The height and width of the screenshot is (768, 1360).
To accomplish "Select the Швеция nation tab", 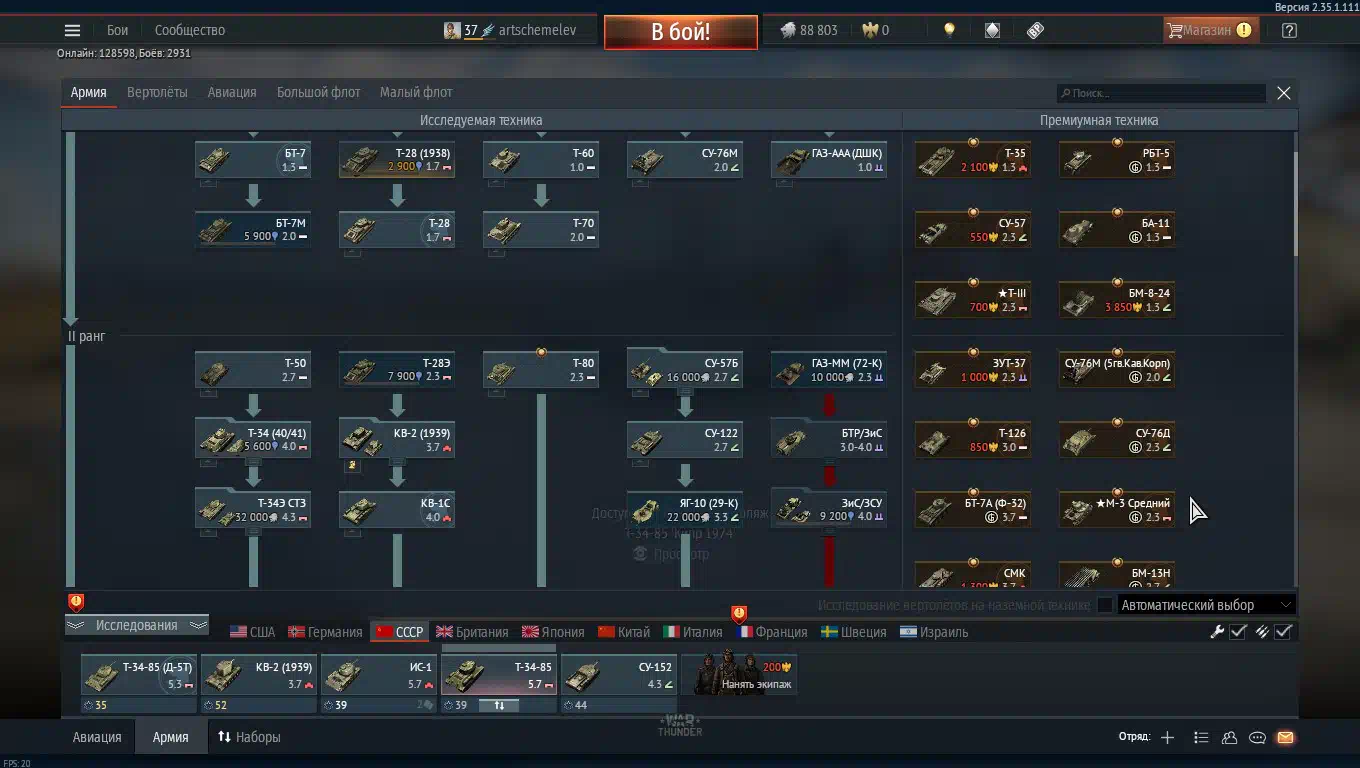I will point(854,632).
